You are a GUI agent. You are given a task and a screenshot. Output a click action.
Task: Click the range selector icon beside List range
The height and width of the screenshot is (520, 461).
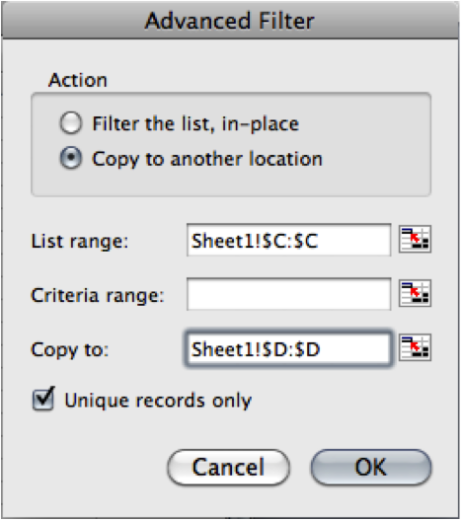pyautogui.click(x=415, y=239)
